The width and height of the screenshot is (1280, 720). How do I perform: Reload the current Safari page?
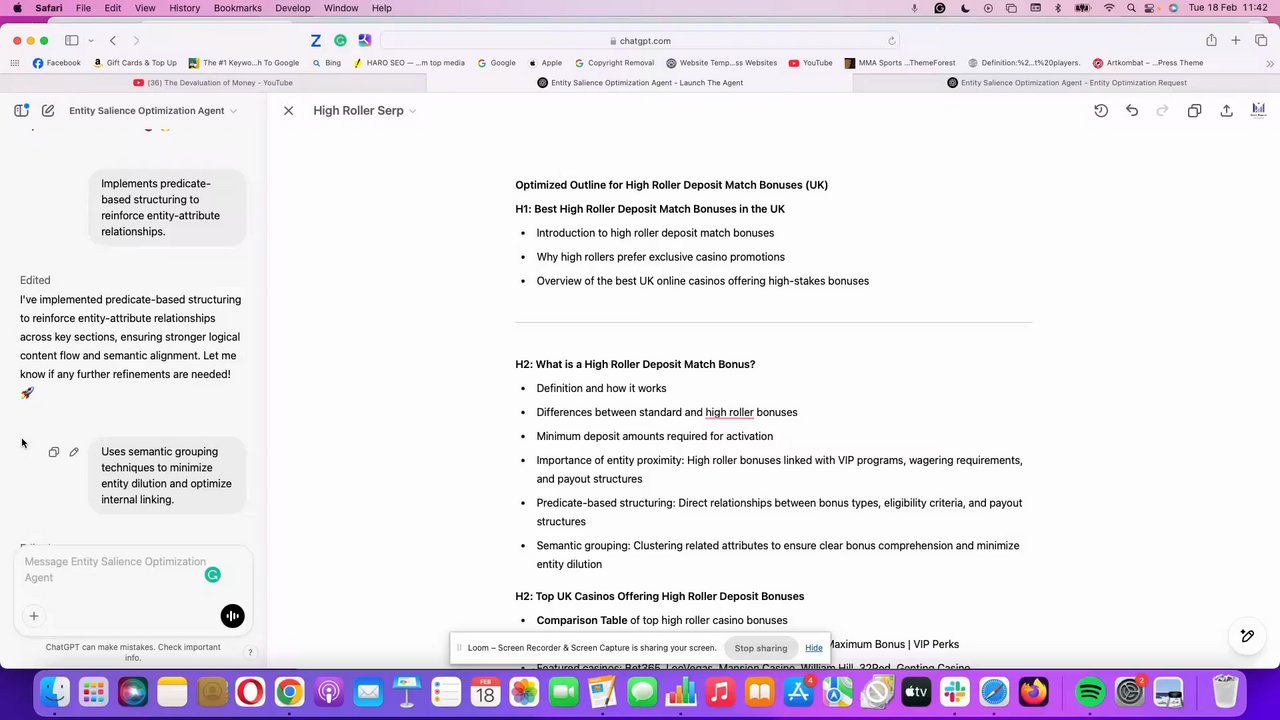[891, 41]
